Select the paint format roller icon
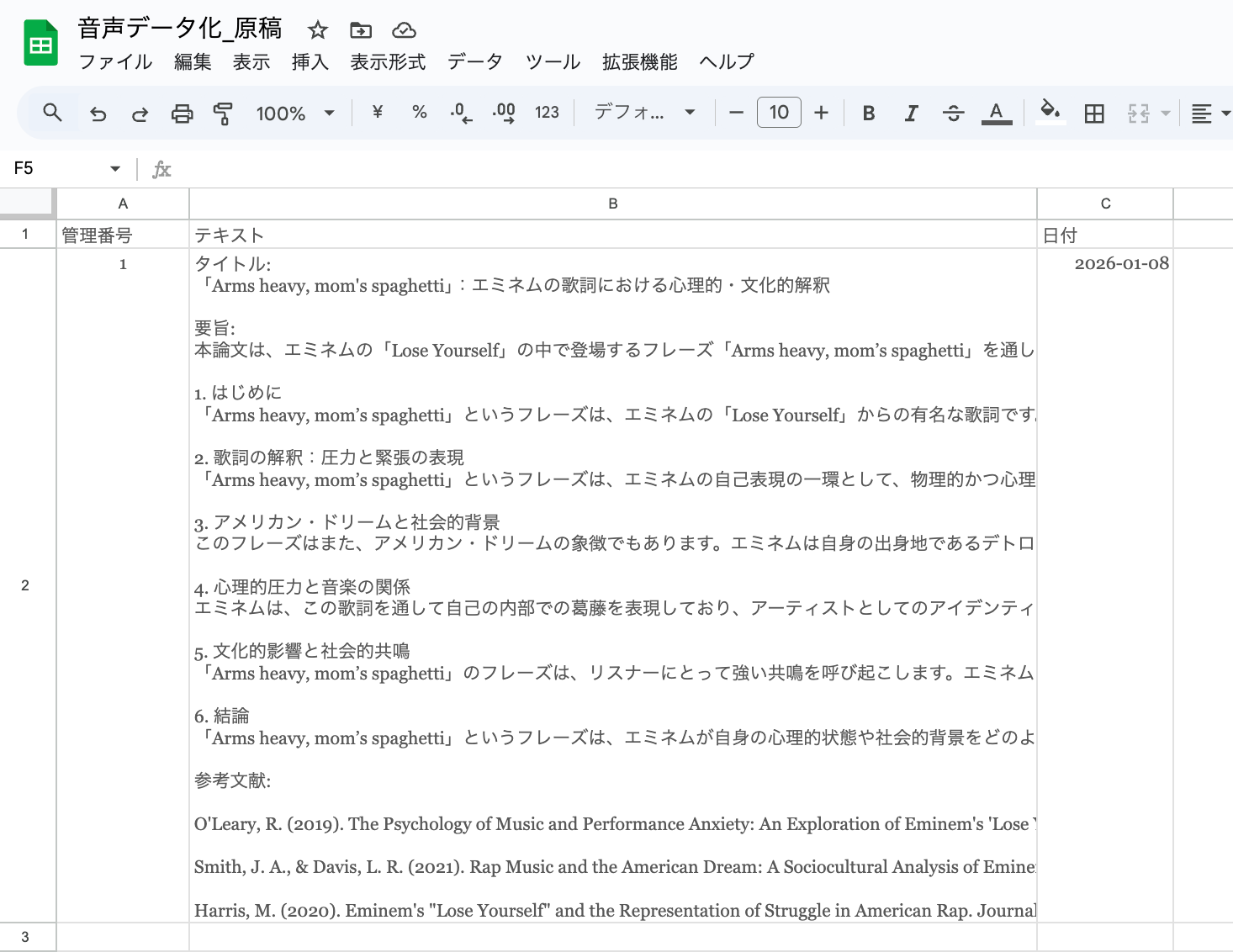Screen dimensions: 1233x952 (223, 113)
